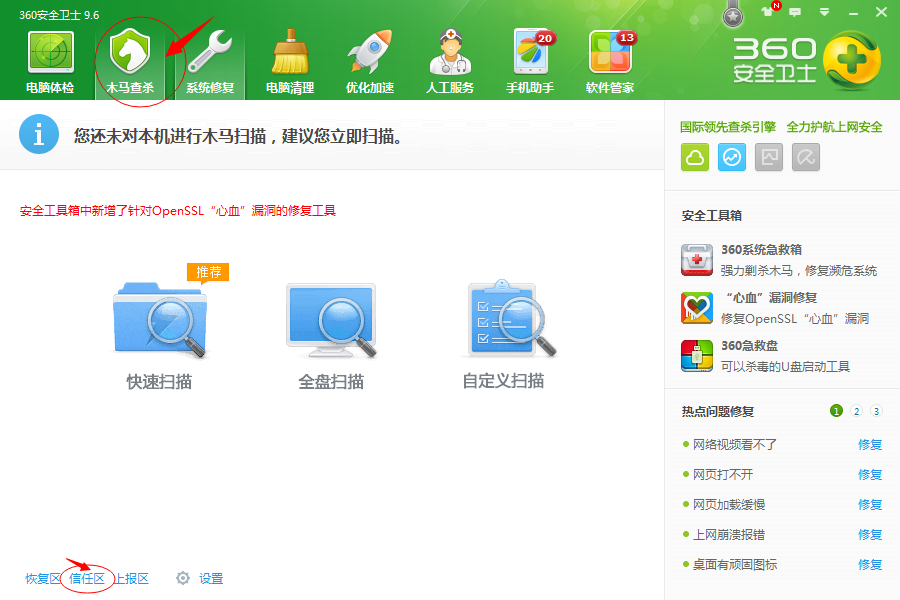The width and height of the screenshot is (900, 600).
Task: Open 手机助手 phone icon
Action: point(530,55)
